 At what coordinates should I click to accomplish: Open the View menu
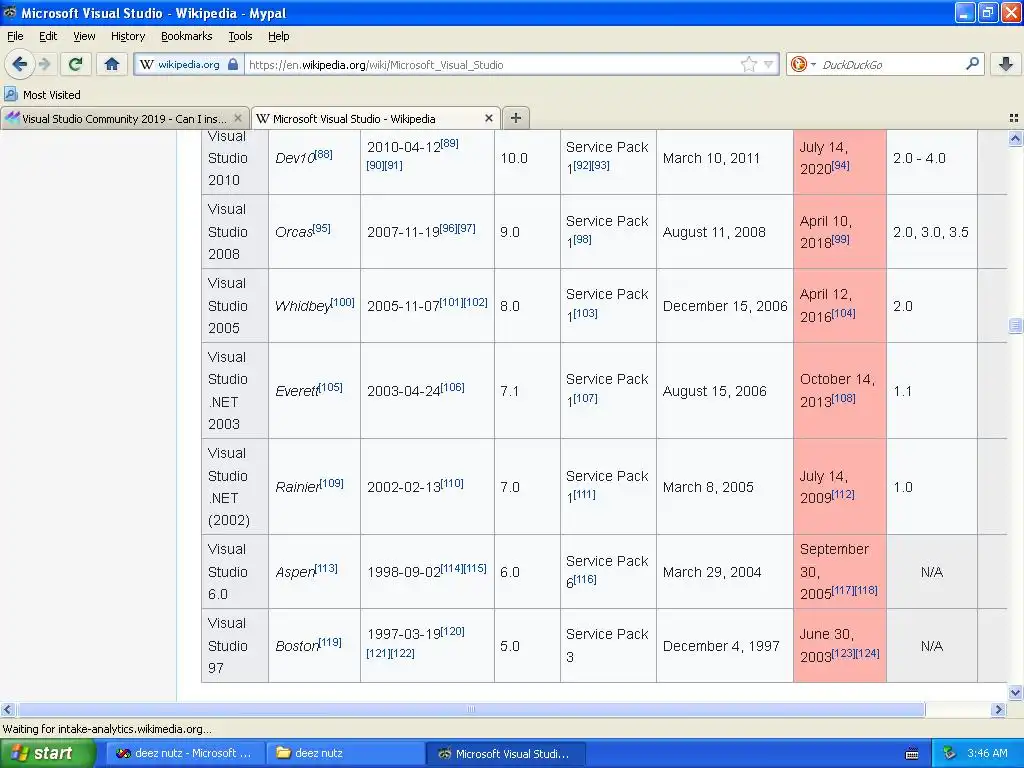tap(84, 36)
